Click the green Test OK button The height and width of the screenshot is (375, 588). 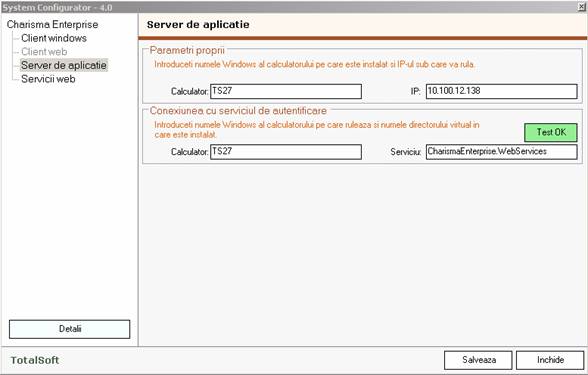click(551, 132)
